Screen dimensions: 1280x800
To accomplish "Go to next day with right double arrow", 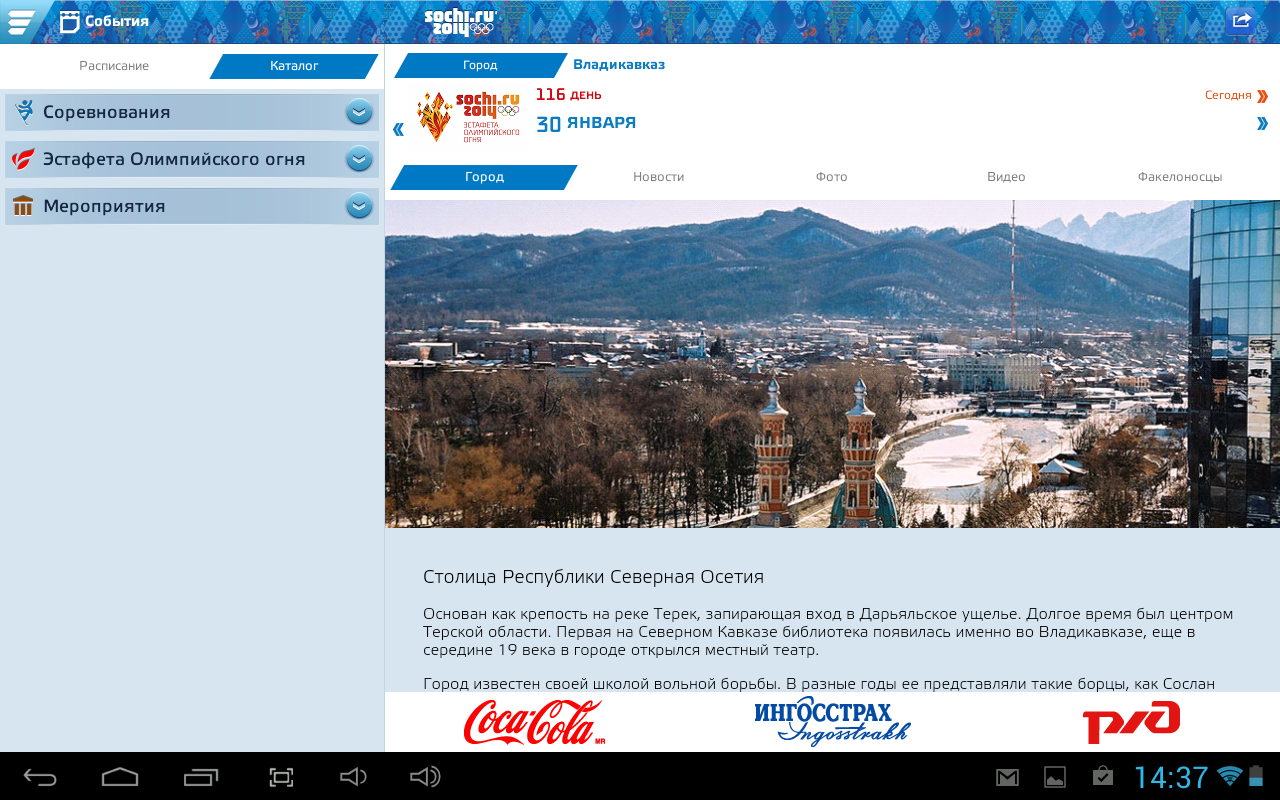I will pyautogui.click(x=1262, y=124).
